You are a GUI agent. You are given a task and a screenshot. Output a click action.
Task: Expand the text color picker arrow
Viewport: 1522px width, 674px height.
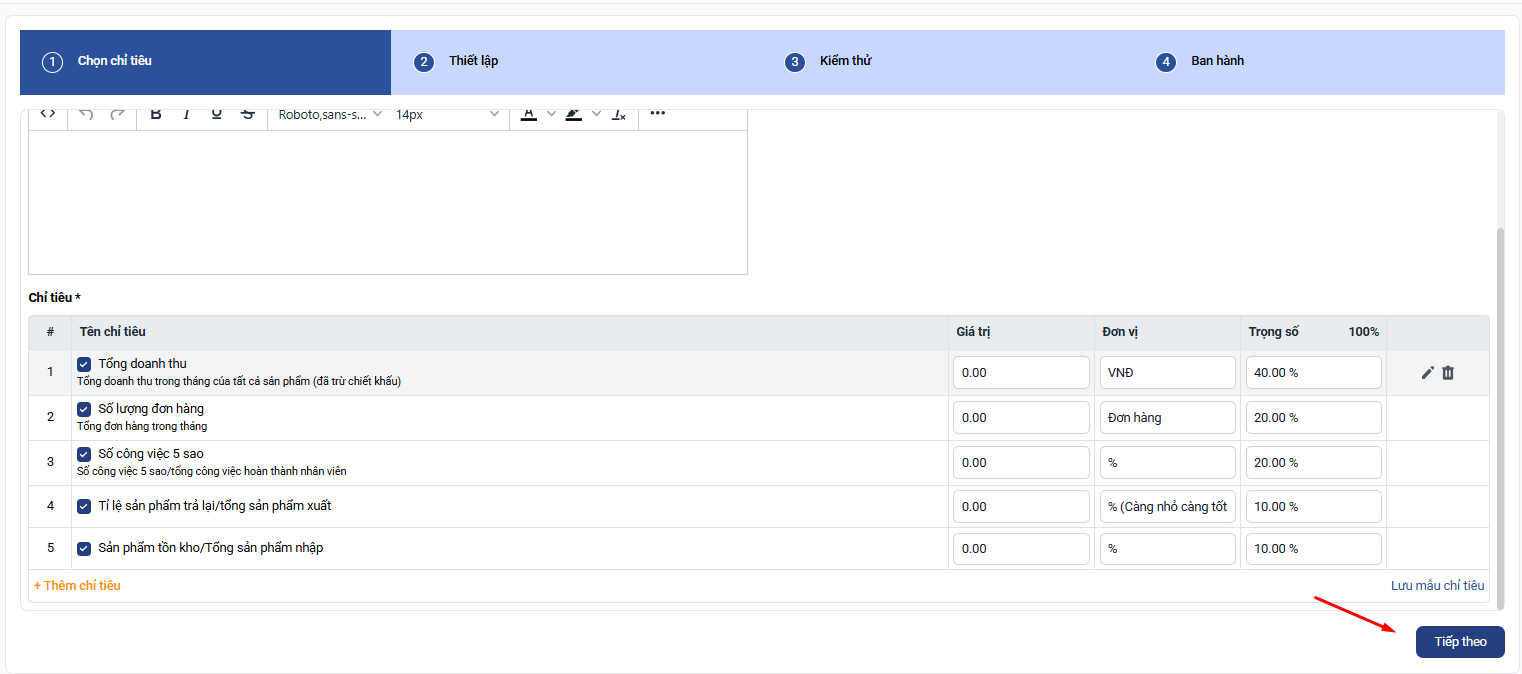(551, 114)
